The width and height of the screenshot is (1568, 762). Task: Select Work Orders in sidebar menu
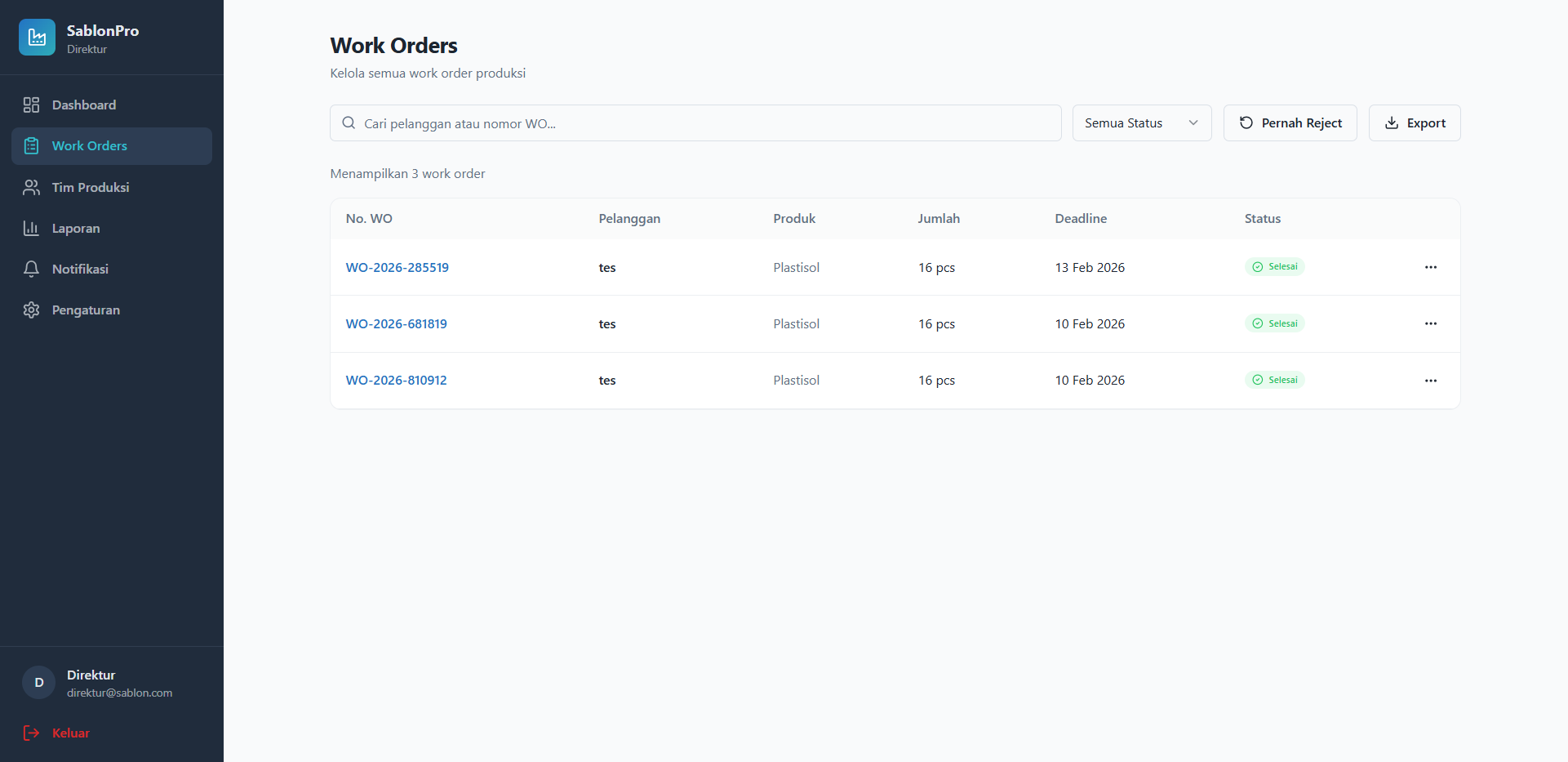(x=112, y=145)
